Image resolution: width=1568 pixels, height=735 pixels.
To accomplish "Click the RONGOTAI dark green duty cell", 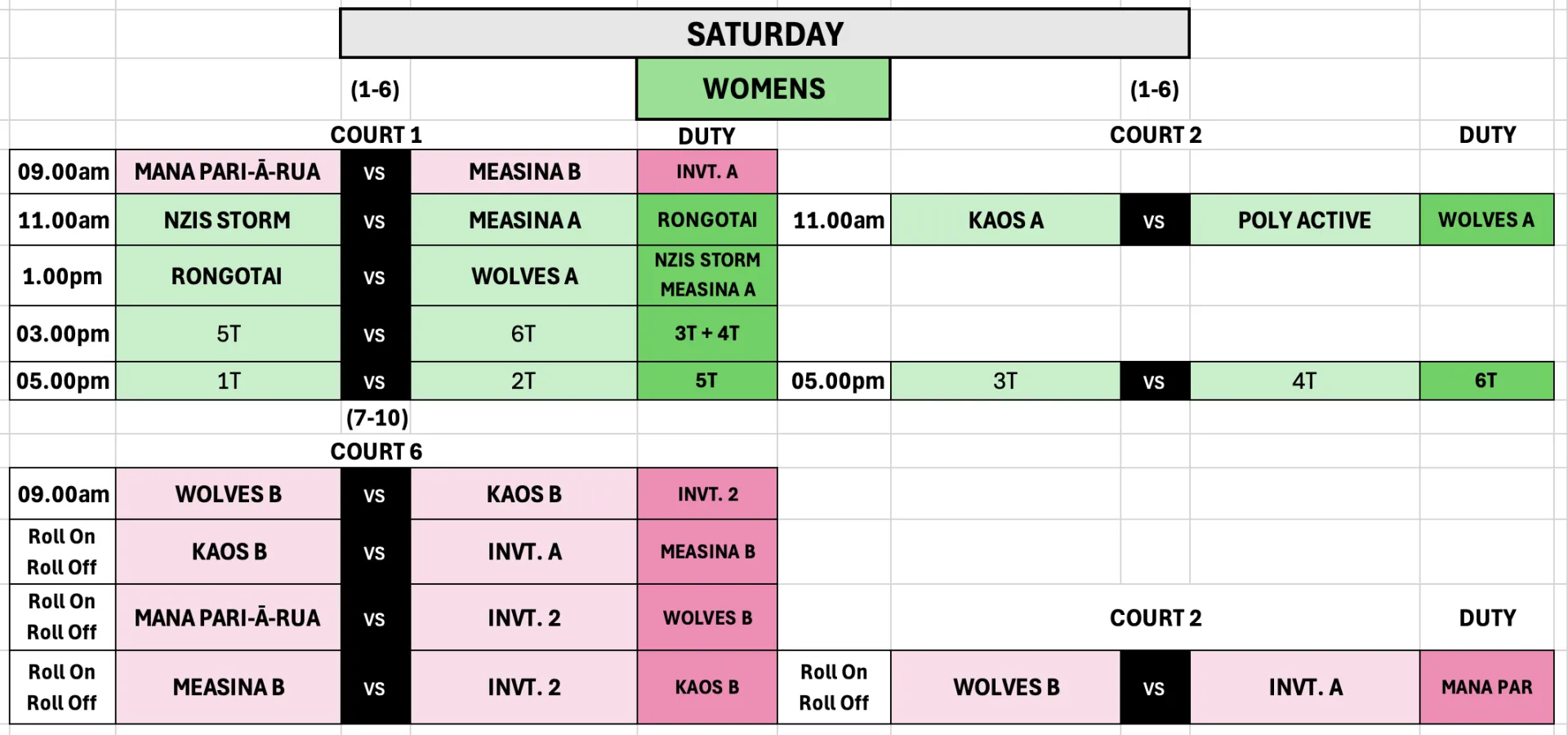I will [707, 220].
